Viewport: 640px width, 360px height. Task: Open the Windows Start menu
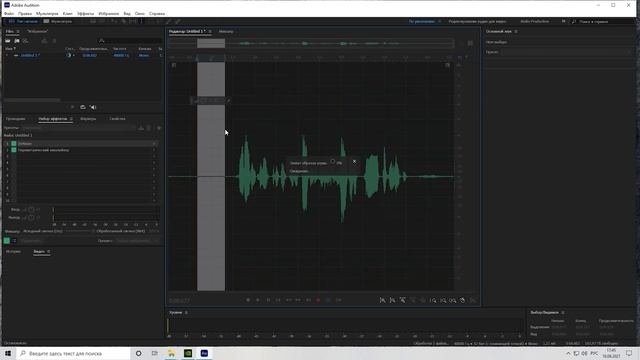click(8, 353)
